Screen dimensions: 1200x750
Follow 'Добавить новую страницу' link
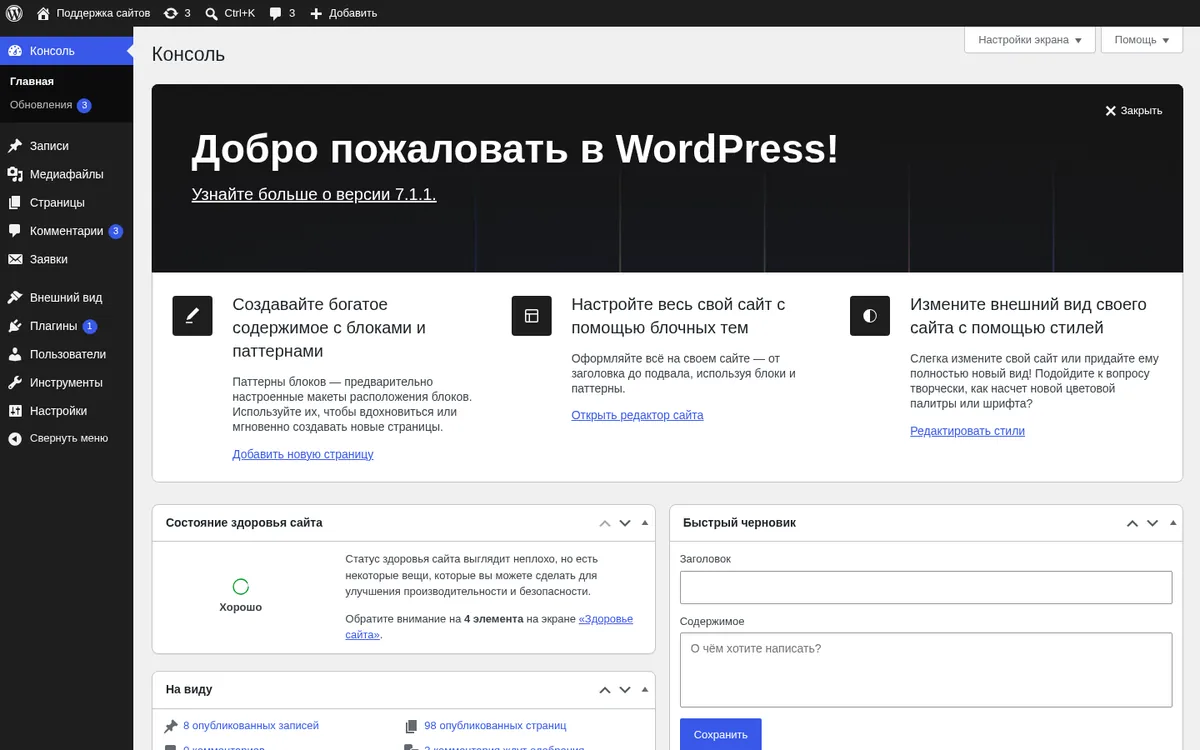303,454
